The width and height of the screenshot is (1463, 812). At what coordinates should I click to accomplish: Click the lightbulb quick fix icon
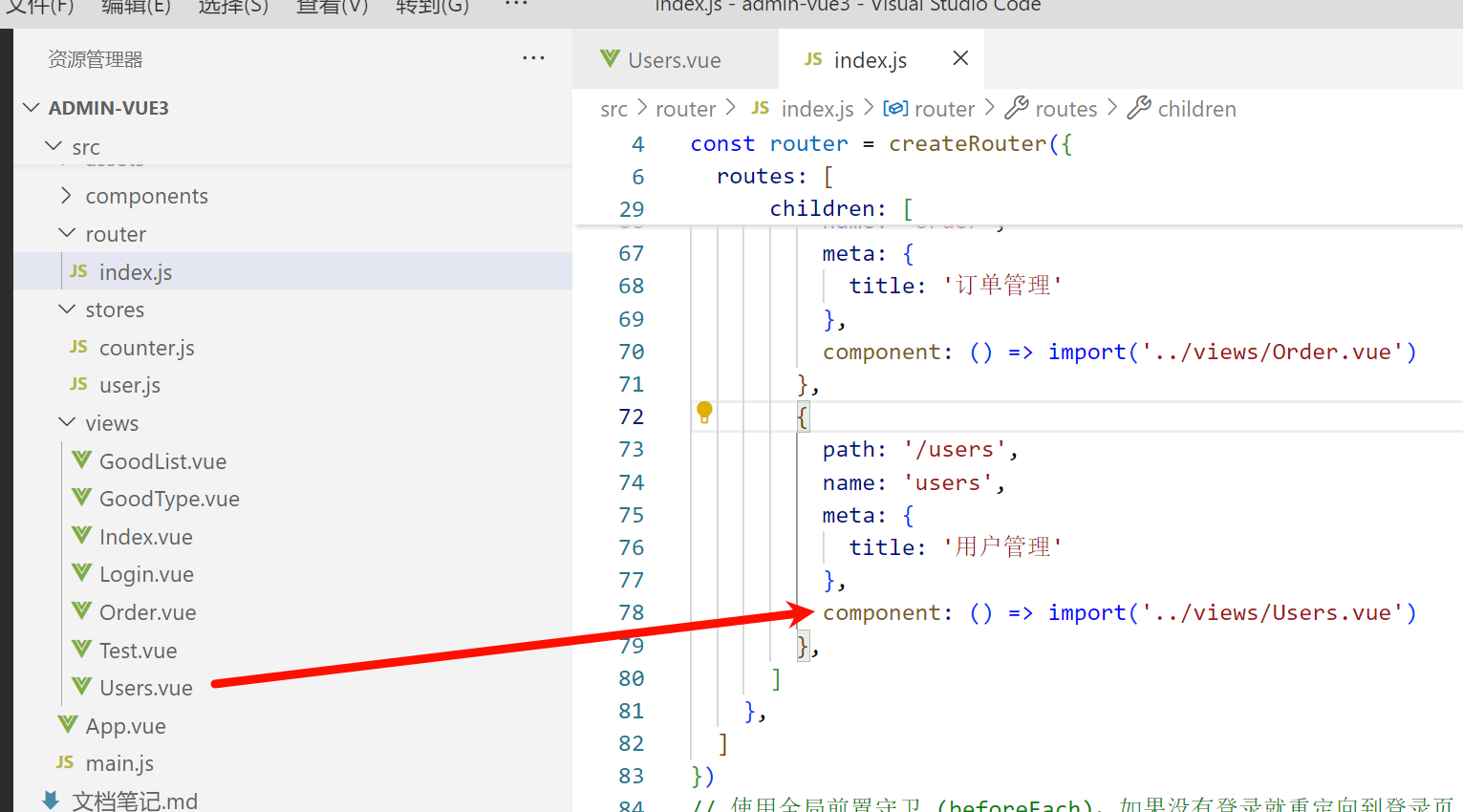(704, 413)
